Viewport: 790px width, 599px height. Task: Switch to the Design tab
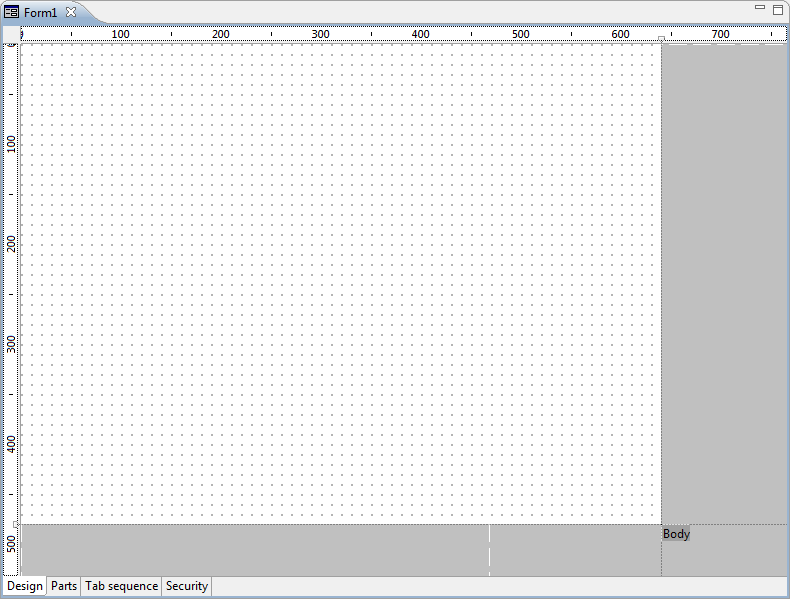pos(25,586)
